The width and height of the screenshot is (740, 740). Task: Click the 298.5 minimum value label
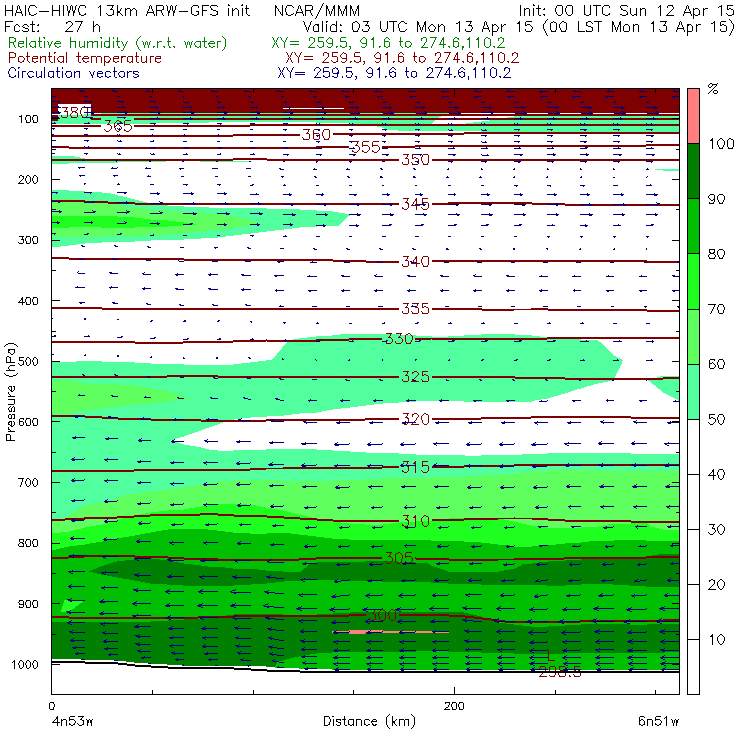(560, 672)
